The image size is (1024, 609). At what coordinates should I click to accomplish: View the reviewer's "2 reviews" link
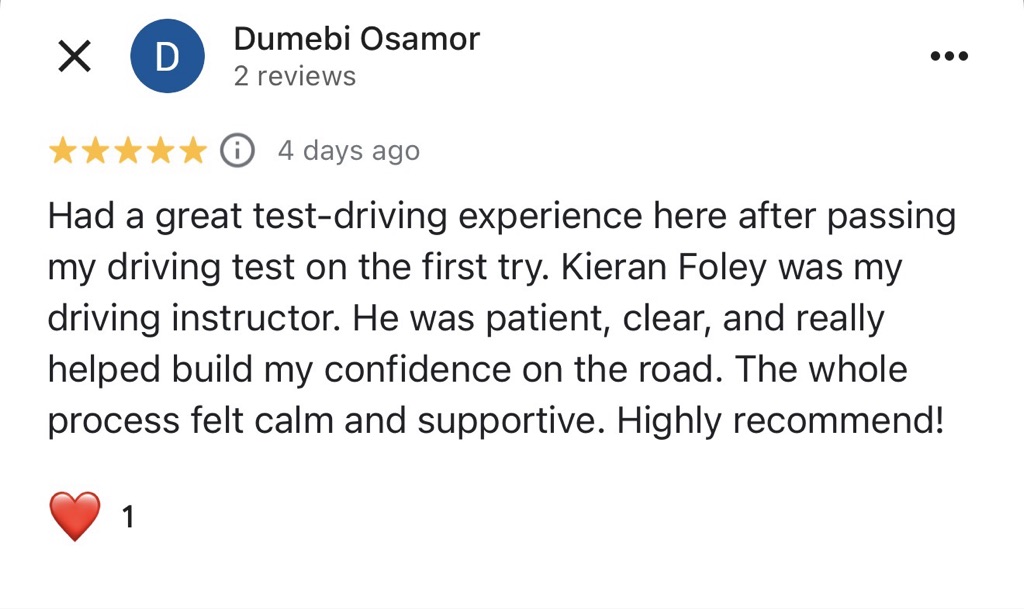pyautogui.click(x=294, y=76)
